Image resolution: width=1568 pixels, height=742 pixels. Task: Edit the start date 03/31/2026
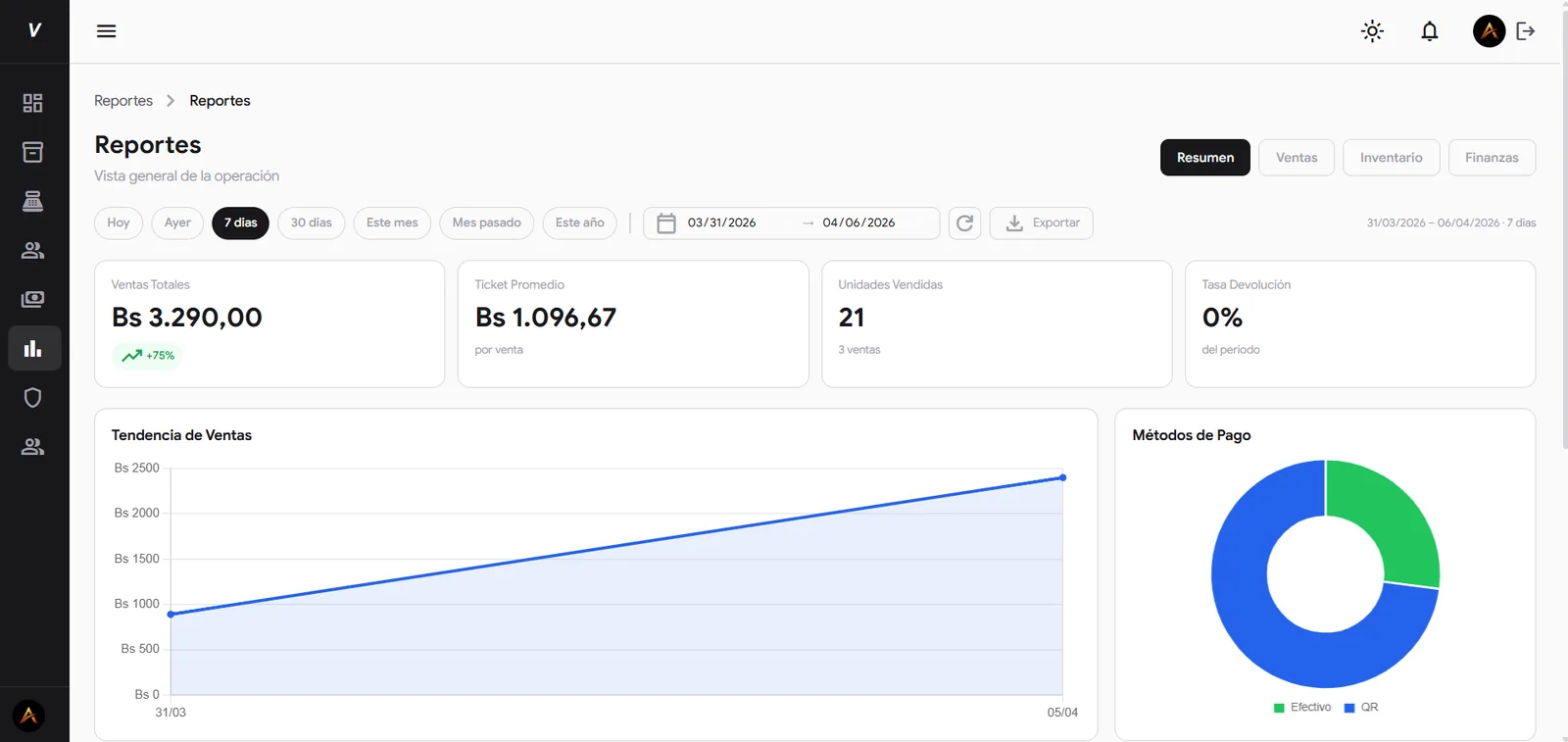(x=721, y=223)
